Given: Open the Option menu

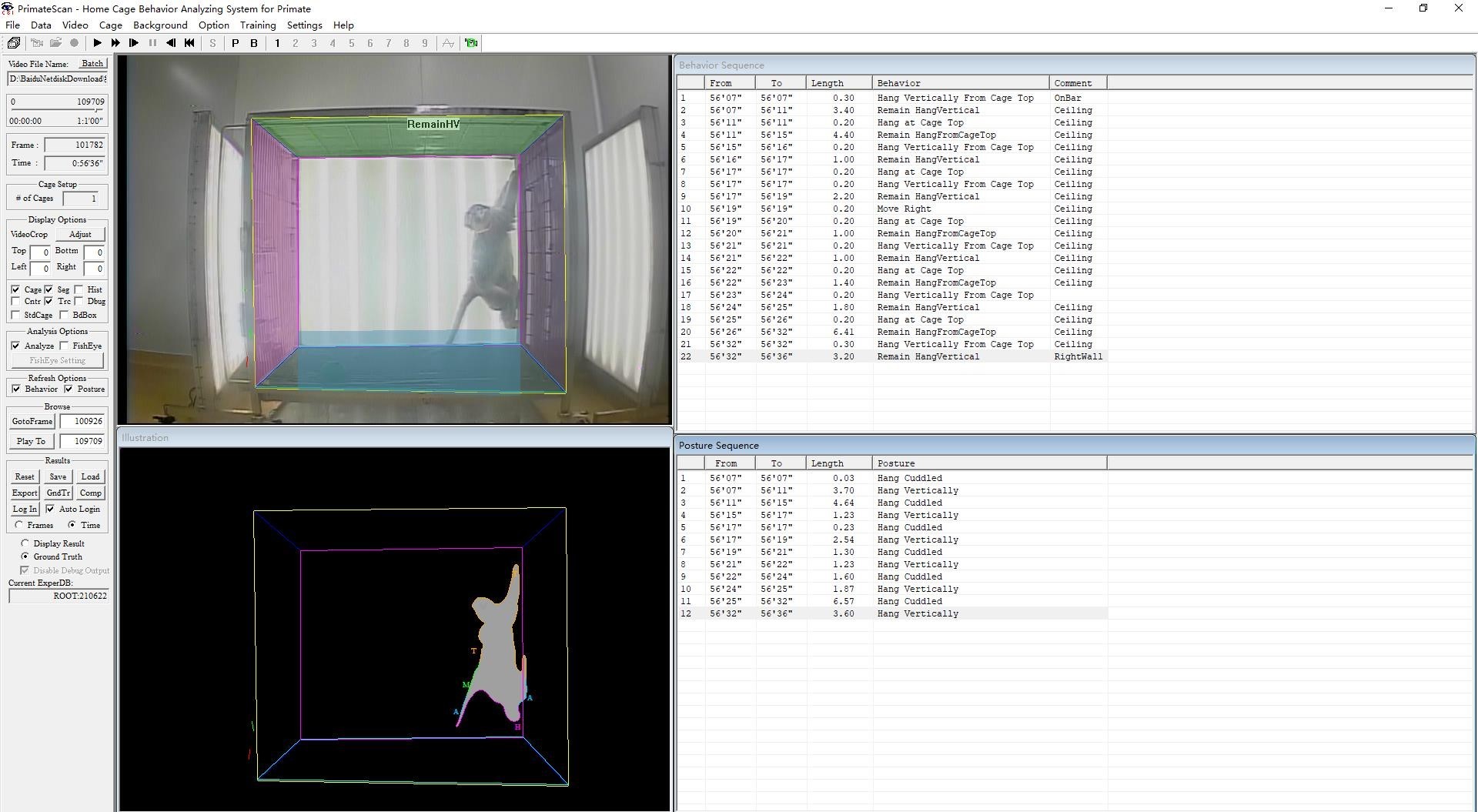Looking at the screenshot, I should (x=213, y=25).
